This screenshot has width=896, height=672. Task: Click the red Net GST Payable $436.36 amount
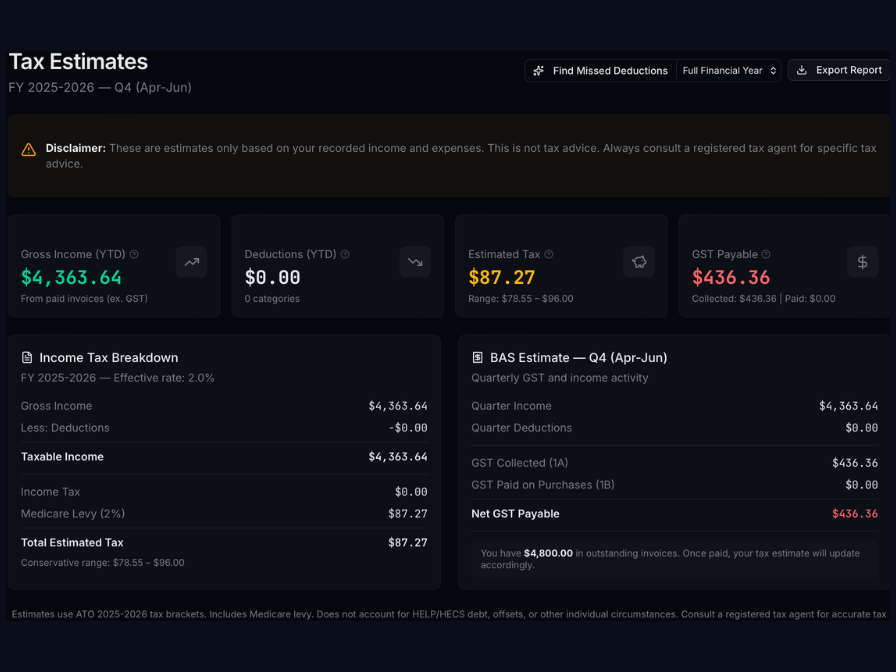[855, 514]
